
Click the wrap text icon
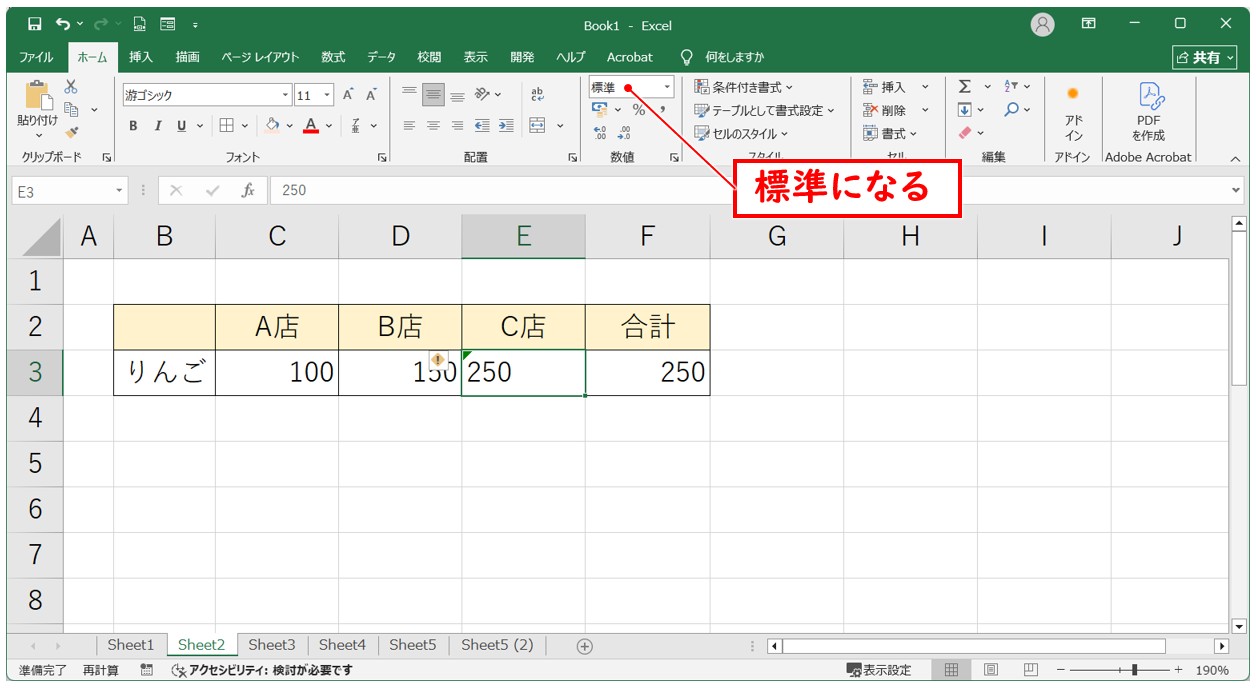[537, 95]
